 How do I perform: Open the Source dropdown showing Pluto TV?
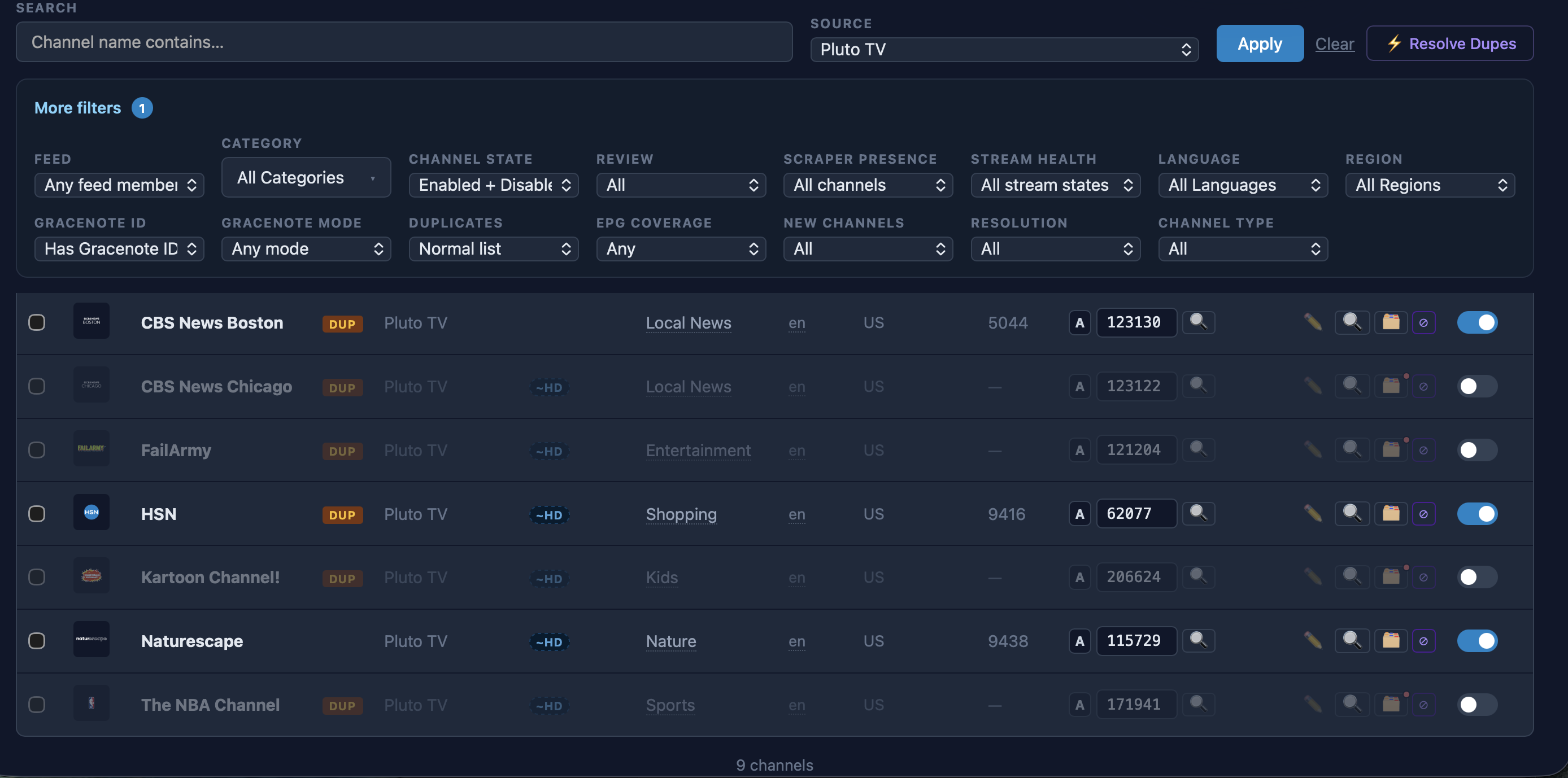1004,49
